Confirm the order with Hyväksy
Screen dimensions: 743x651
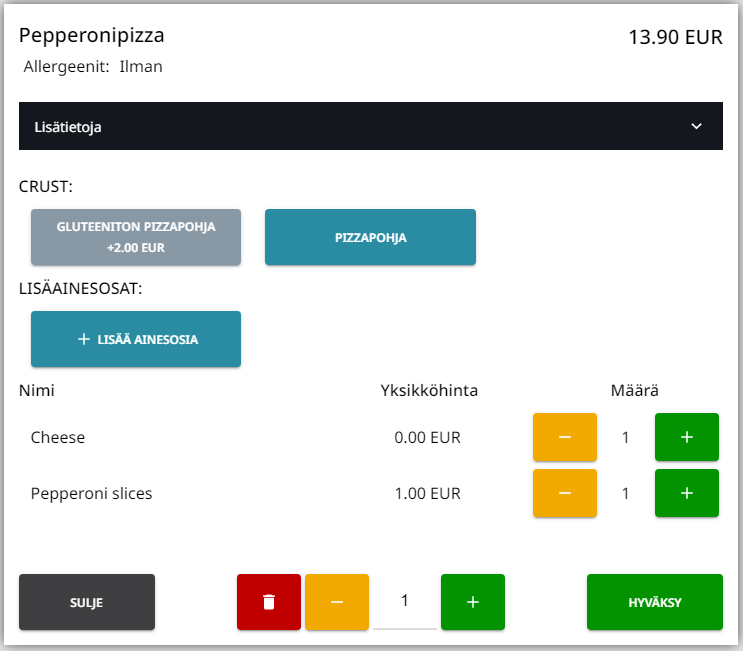click(x=654, y=602)
